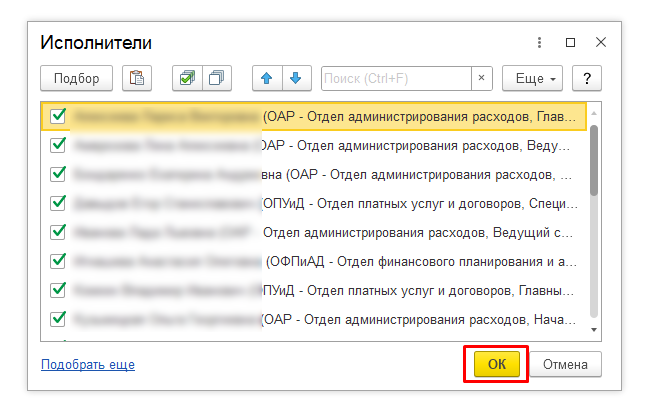This screenshot has height=401, width=646.
Task: Toggle checkbox for the ОФПиАД department row
Action: click(x=58, y=262)
